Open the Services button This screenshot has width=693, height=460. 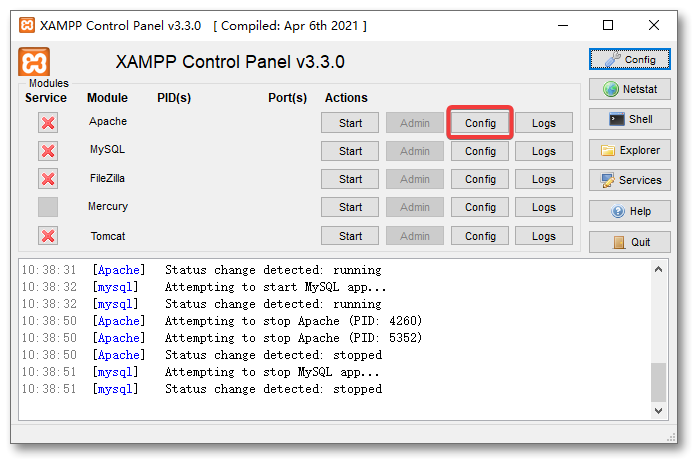click(629, 180)
